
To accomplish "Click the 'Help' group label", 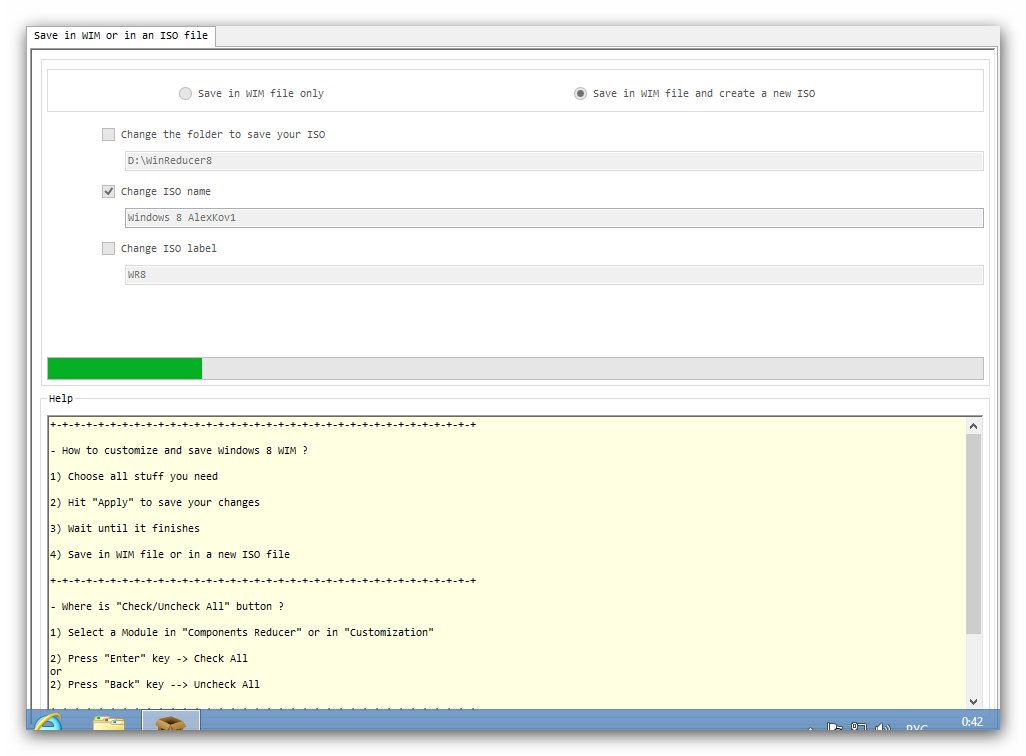I will (61, 399).
